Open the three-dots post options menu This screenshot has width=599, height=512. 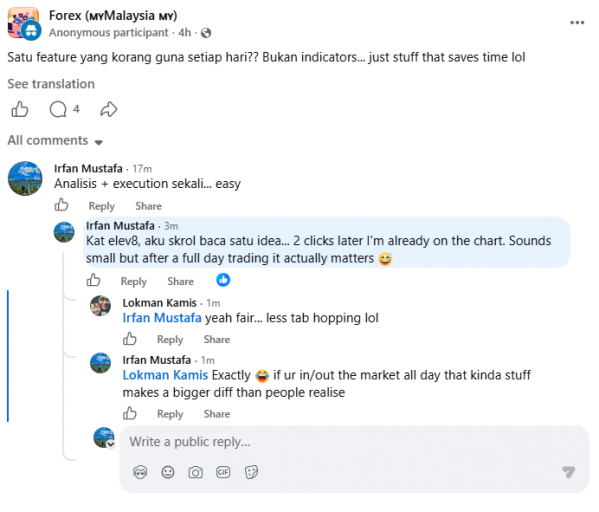(x=577, y=23)
